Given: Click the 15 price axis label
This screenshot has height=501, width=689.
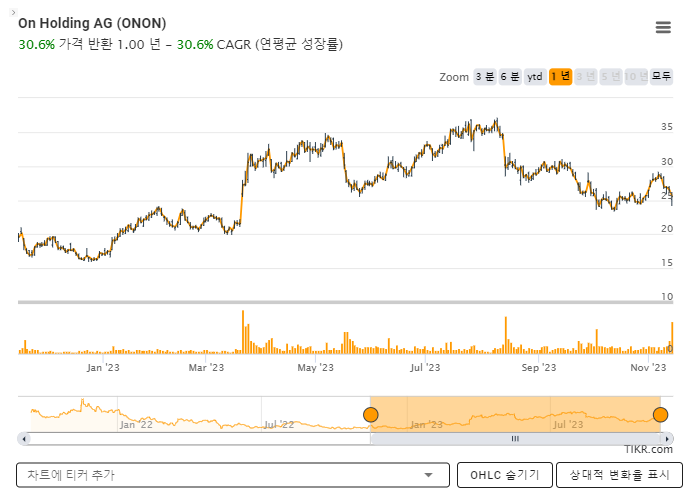Looking at the screenshot, I should click(667, 263).
